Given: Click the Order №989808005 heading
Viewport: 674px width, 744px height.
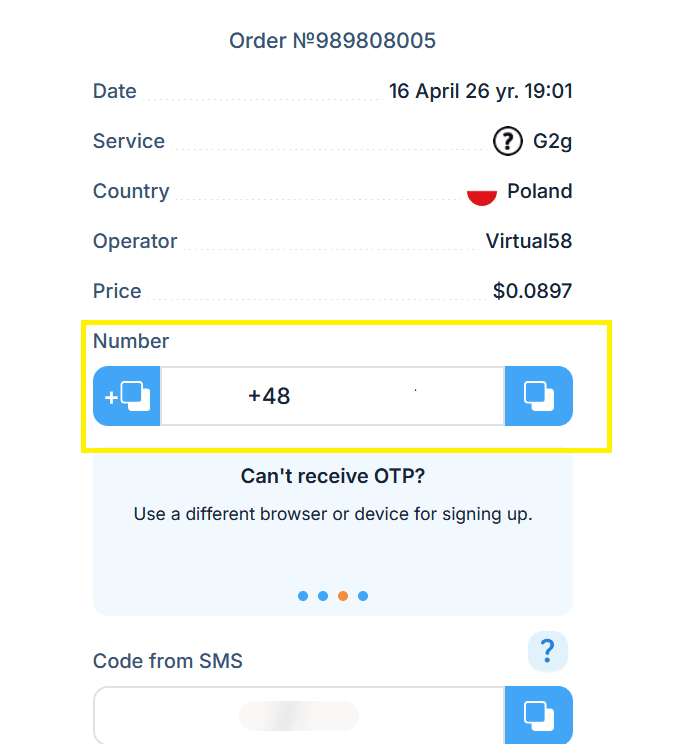Looking at the screenshot, I should pos(332,41).
